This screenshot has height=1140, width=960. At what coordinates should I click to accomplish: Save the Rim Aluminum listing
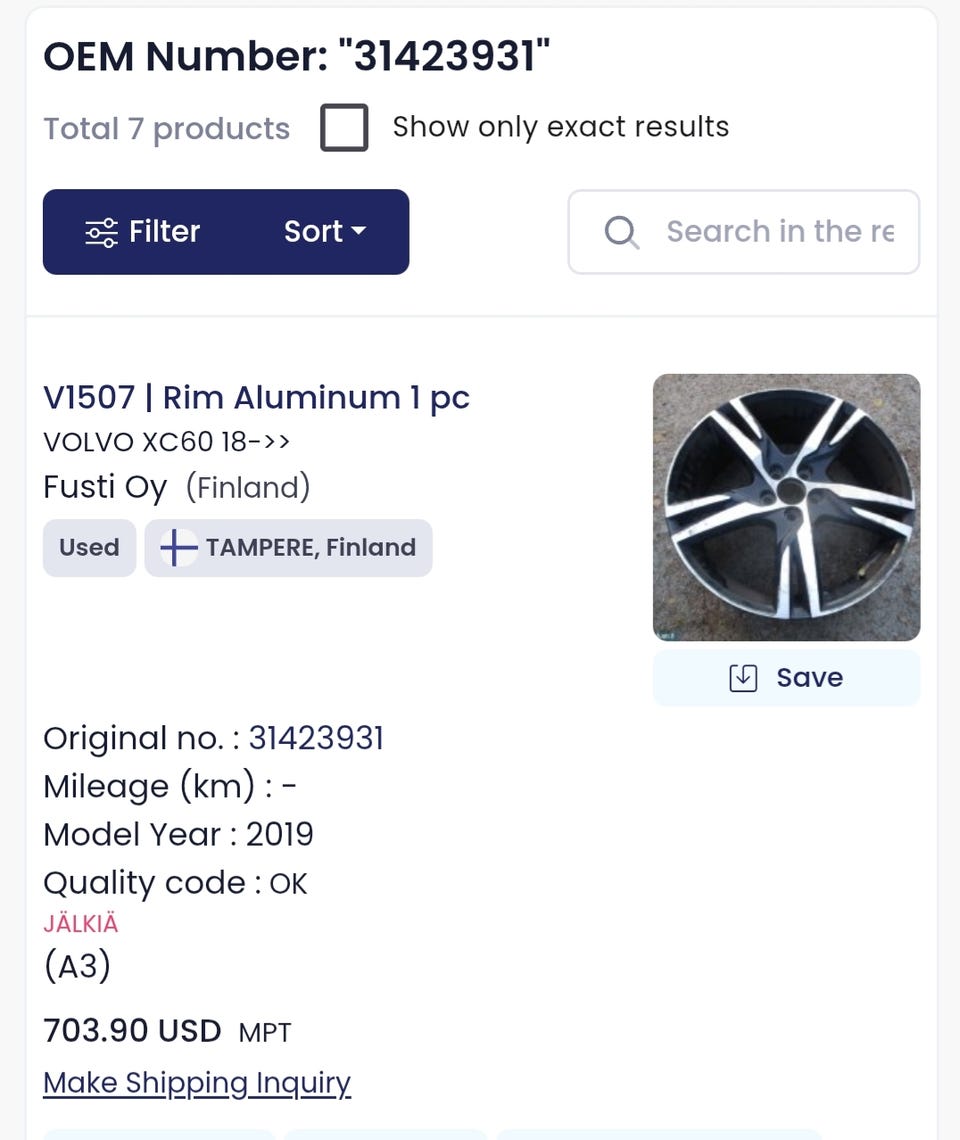coord(786,678)
